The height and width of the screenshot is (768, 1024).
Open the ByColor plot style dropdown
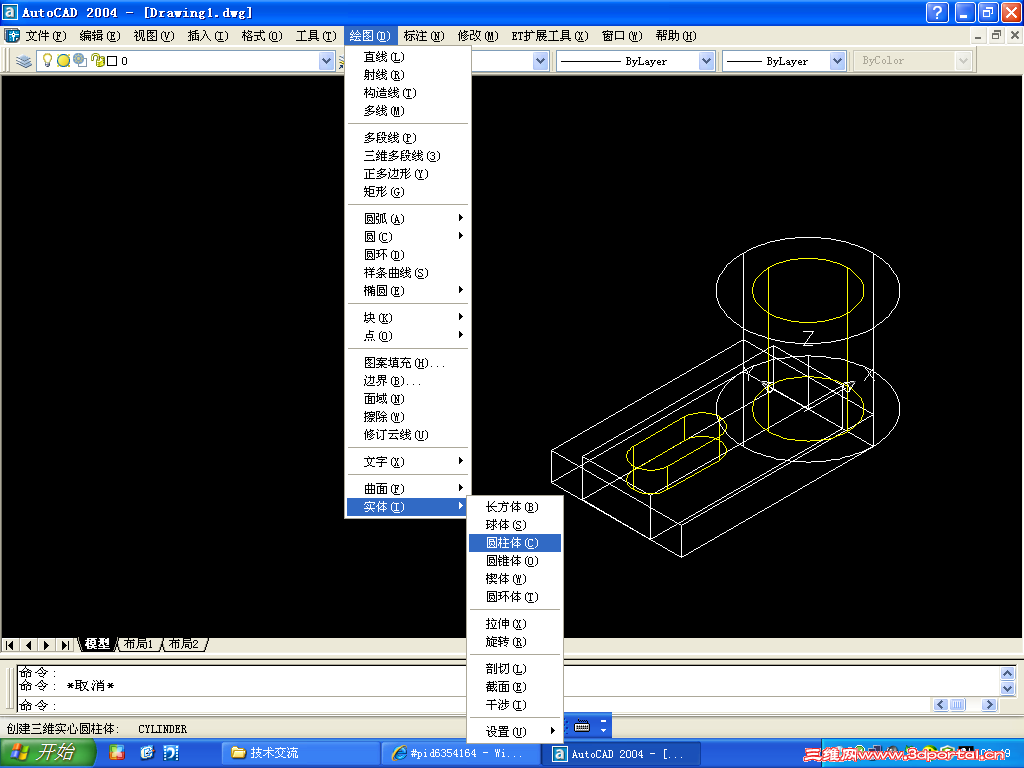(x=963, y=61)
